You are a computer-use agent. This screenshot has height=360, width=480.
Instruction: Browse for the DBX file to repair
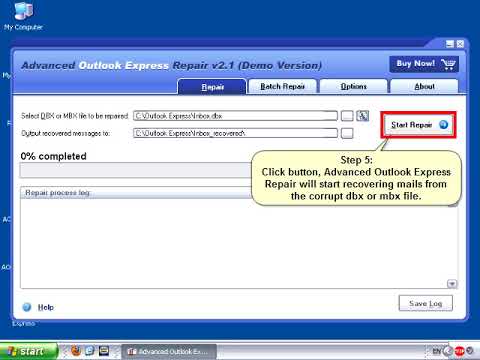347,116
